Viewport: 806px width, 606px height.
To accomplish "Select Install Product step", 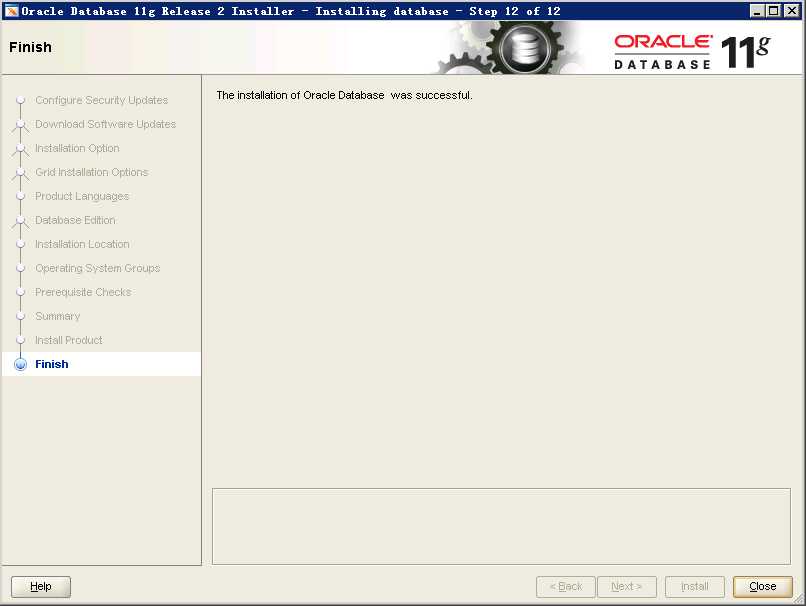I will click(x=68, y=340).
